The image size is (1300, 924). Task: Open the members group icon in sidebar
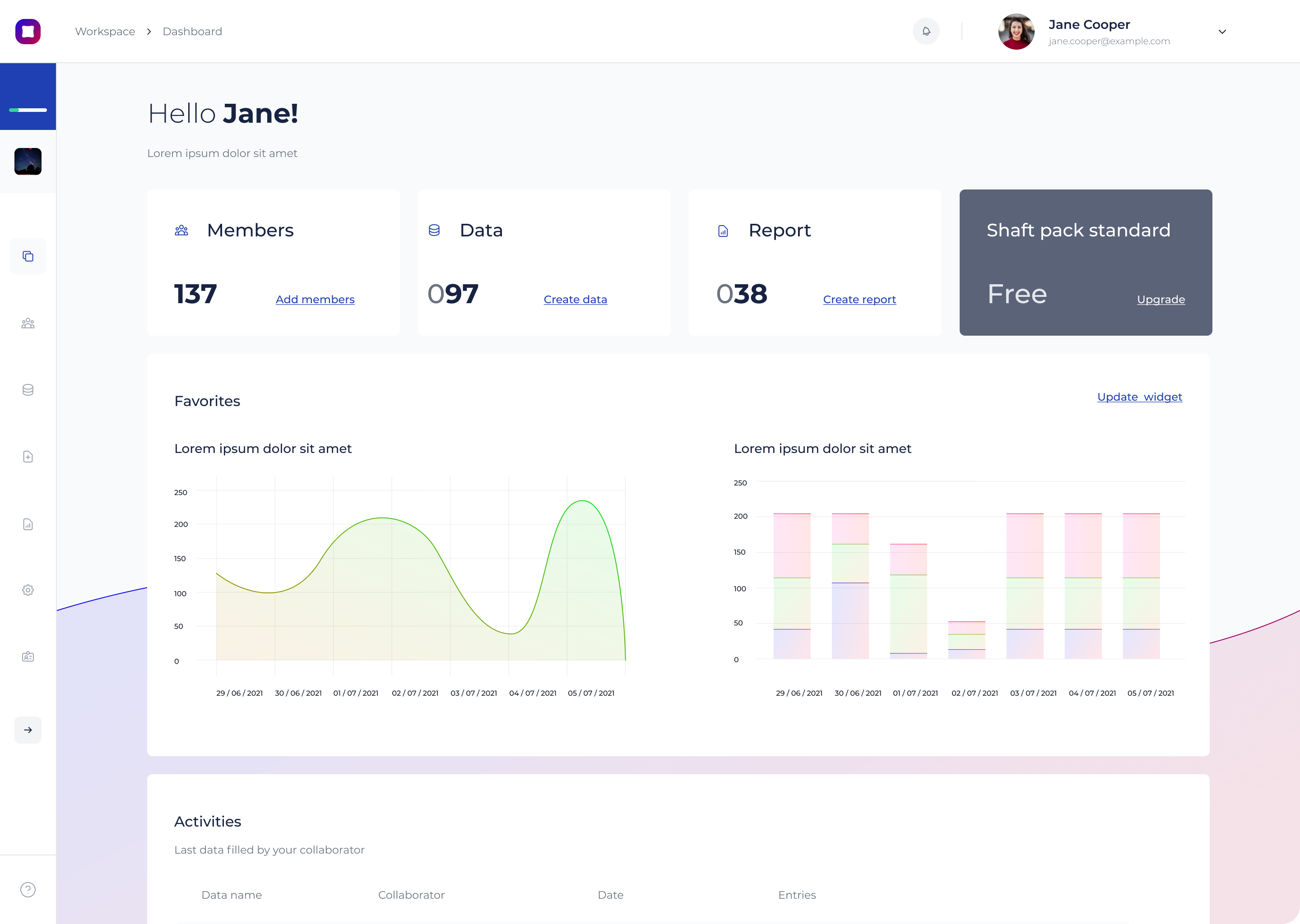[28, 323]
